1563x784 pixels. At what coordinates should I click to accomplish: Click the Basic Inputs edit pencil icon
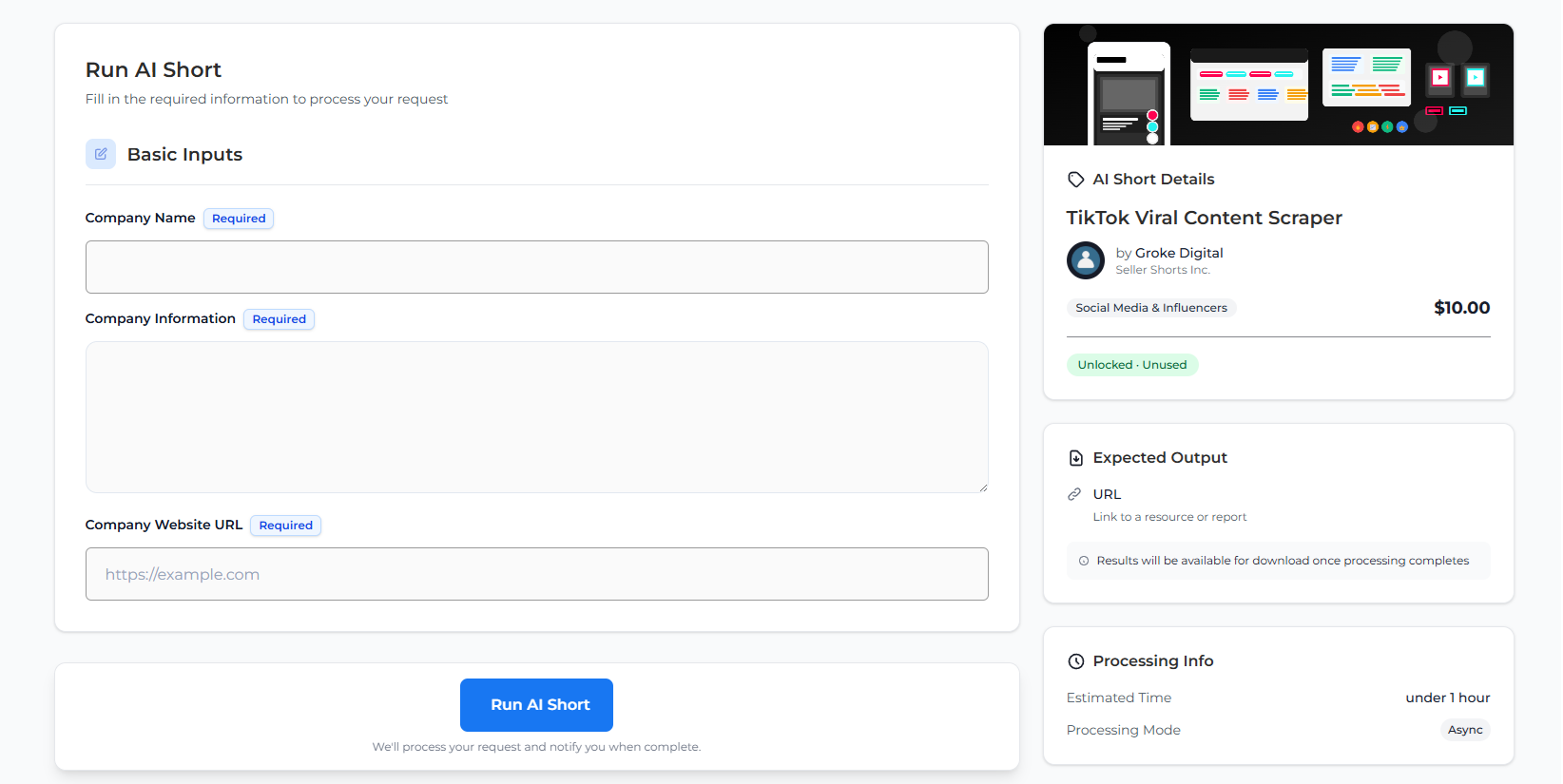(x=101, y=154)
